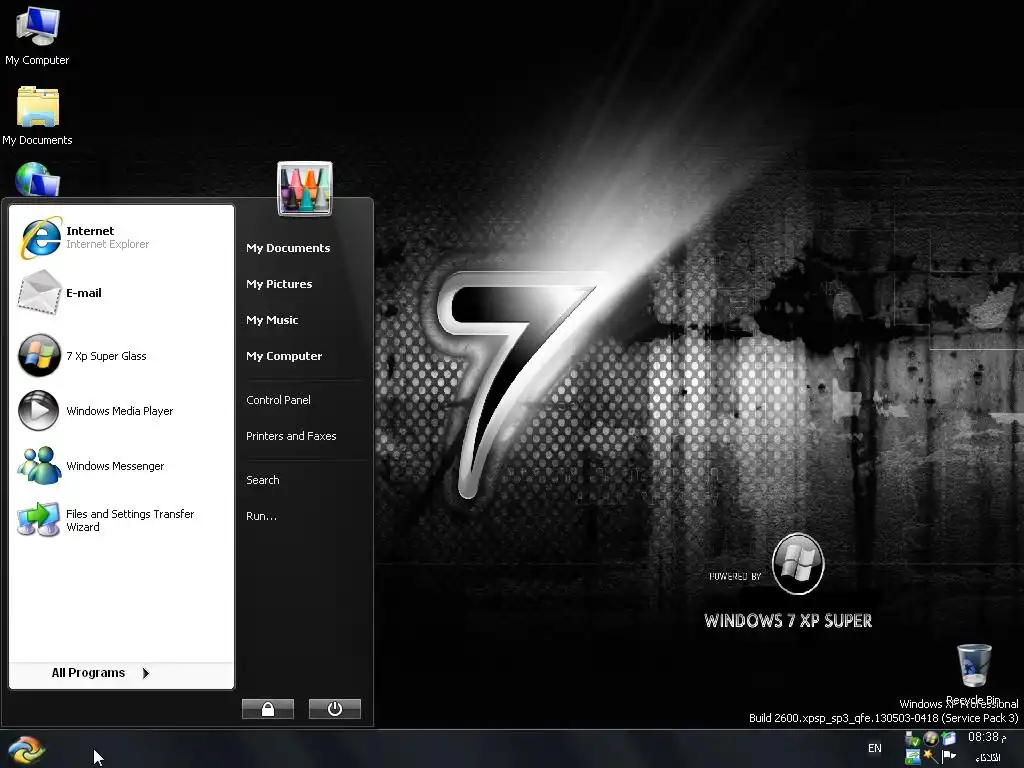Open Printers and Faxes
The image size is (1024, 768).
291,436
